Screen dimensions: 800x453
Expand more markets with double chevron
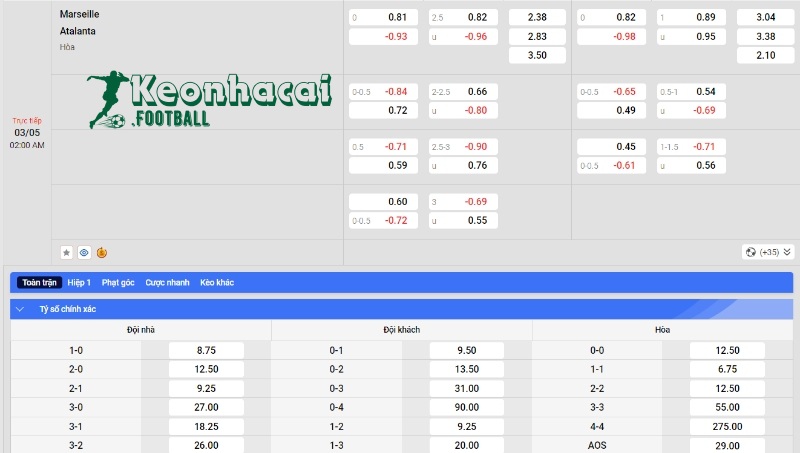787,252
